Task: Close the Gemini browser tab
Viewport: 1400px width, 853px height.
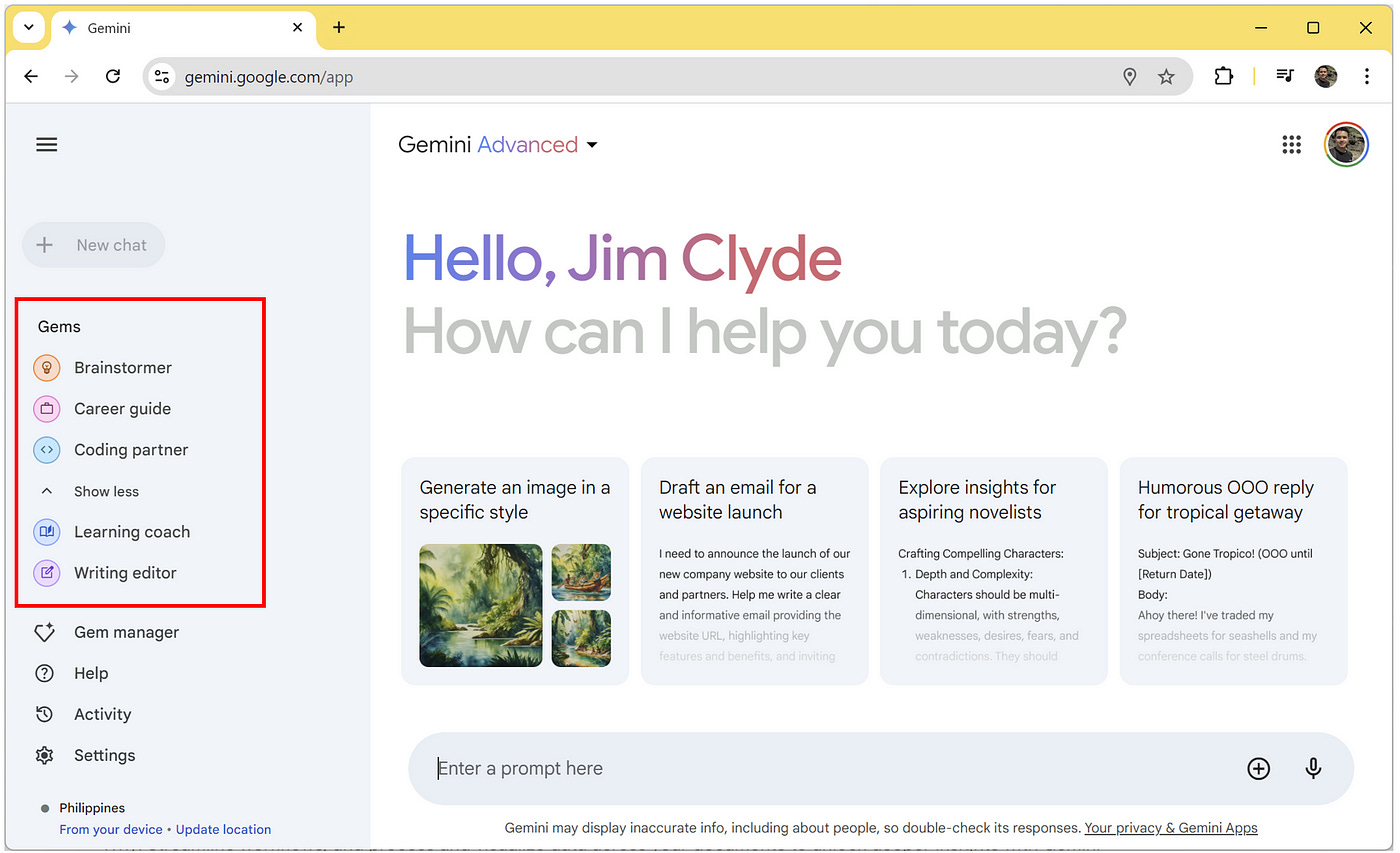Action: 297,28
